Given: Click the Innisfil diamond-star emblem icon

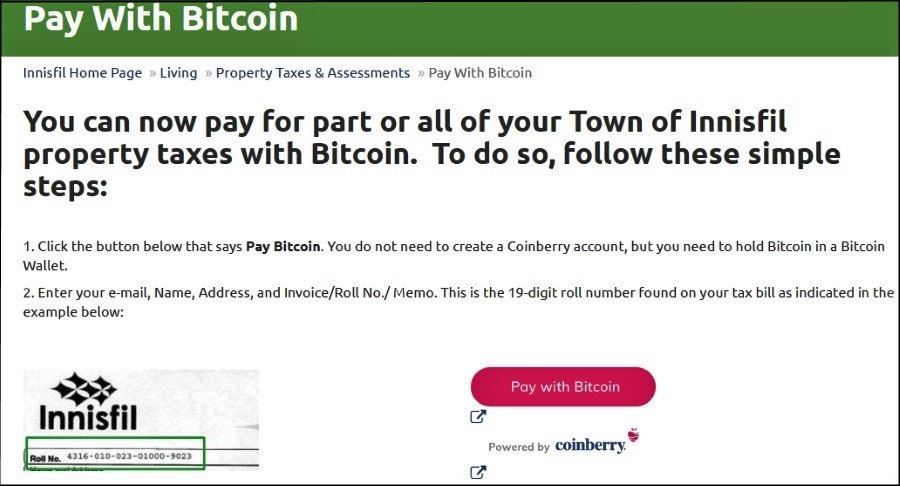Looking at the screenshot, I should (x=86, y=388).
